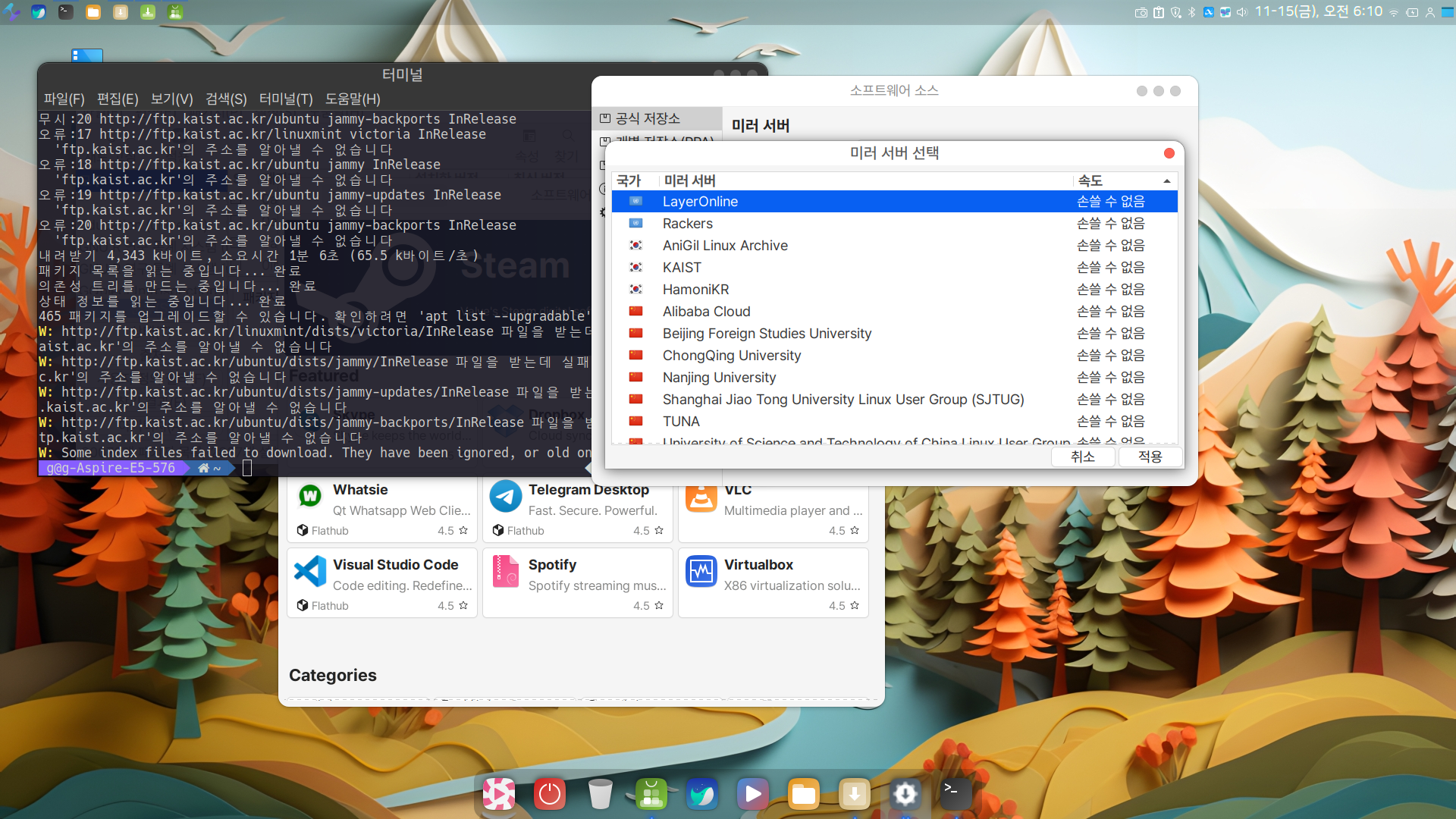This screenshot has width=1456, height=819.
Task: Open the whale browser in the top panel
Action: pos(39,12)
